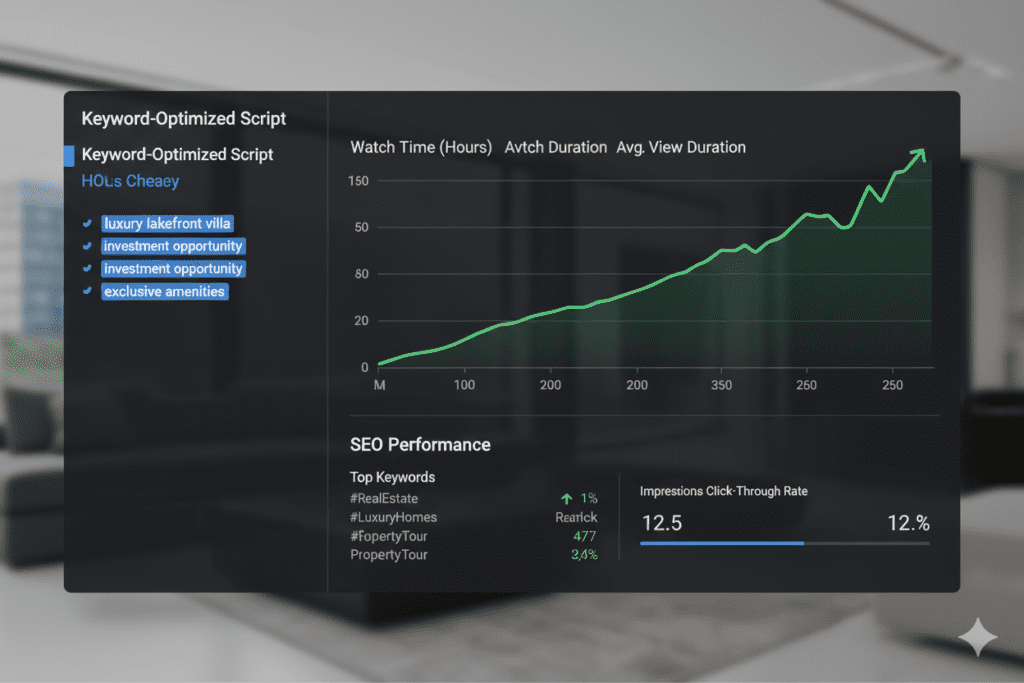Image resolution: width=1024 pixels, height=683 pixels.
Task: Click the blue click-through rate progress bar
Action: tap(722, 543)
